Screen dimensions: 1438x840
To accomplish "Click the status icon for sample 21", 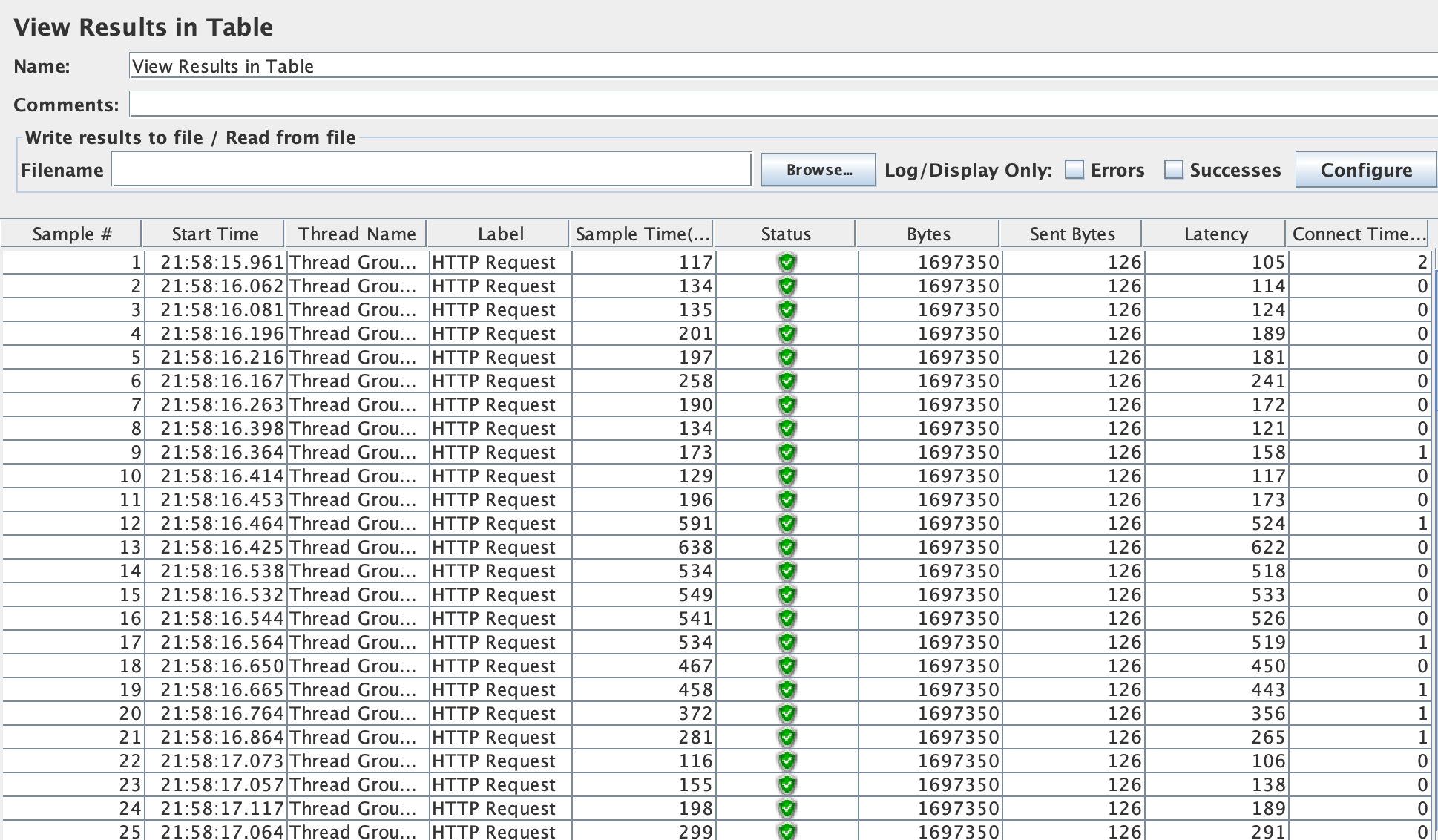I will [787, 737].
